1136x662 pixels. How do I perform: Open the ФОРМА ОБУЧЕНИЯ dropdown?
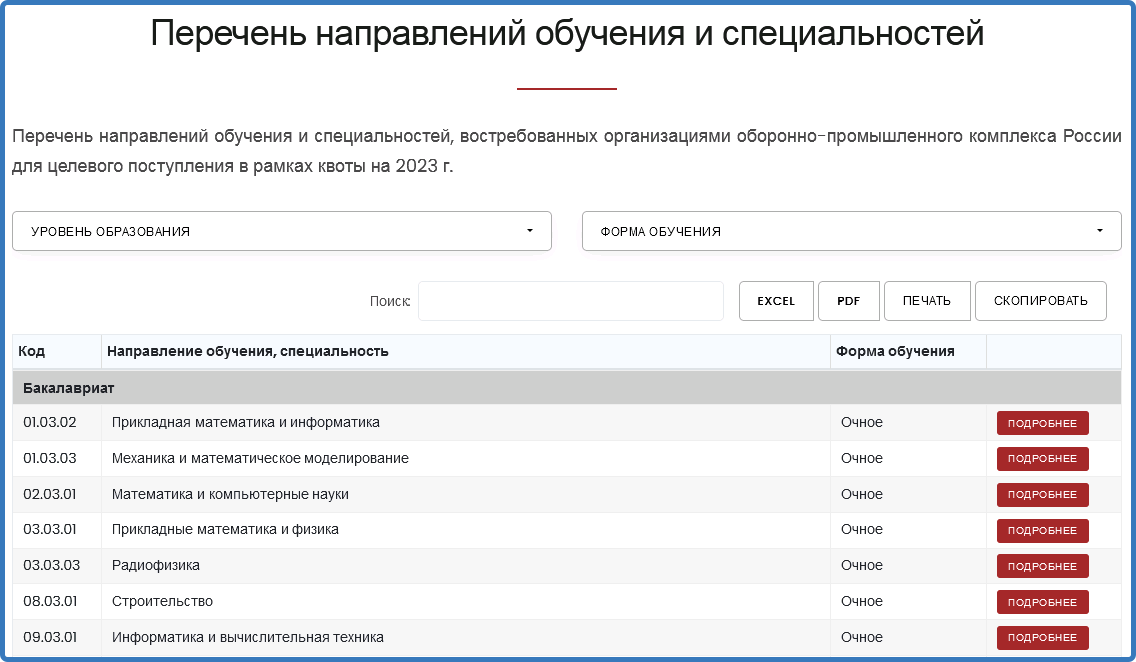(x=851, y=231)
